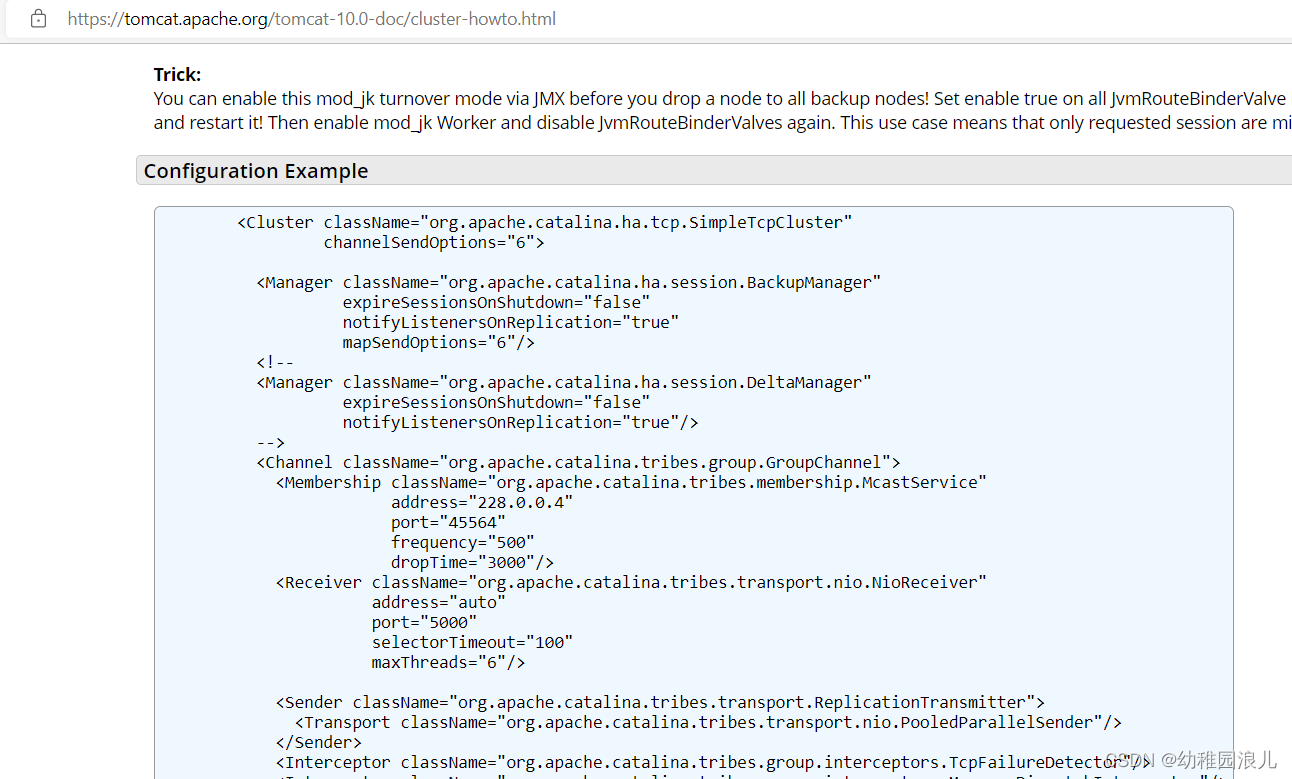Screen dimensions: 1292x779
Task: Click the address="auto" line
Action: [x=439, y=602]
